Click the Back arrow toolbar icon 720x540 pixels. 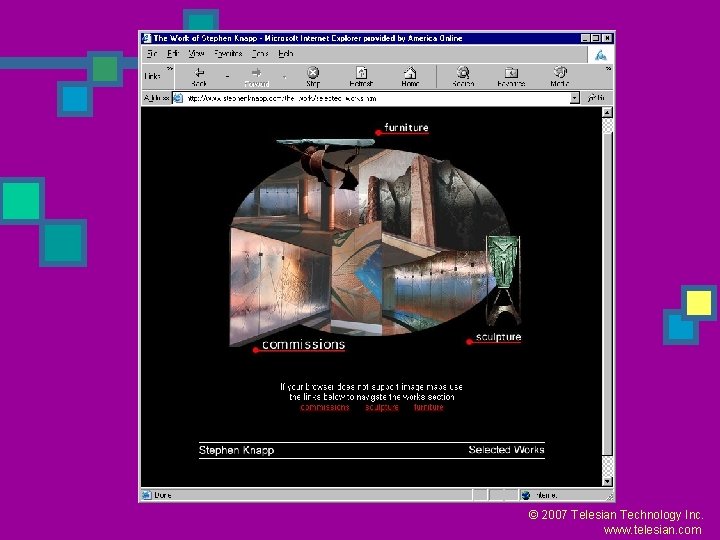pos(199,73)
